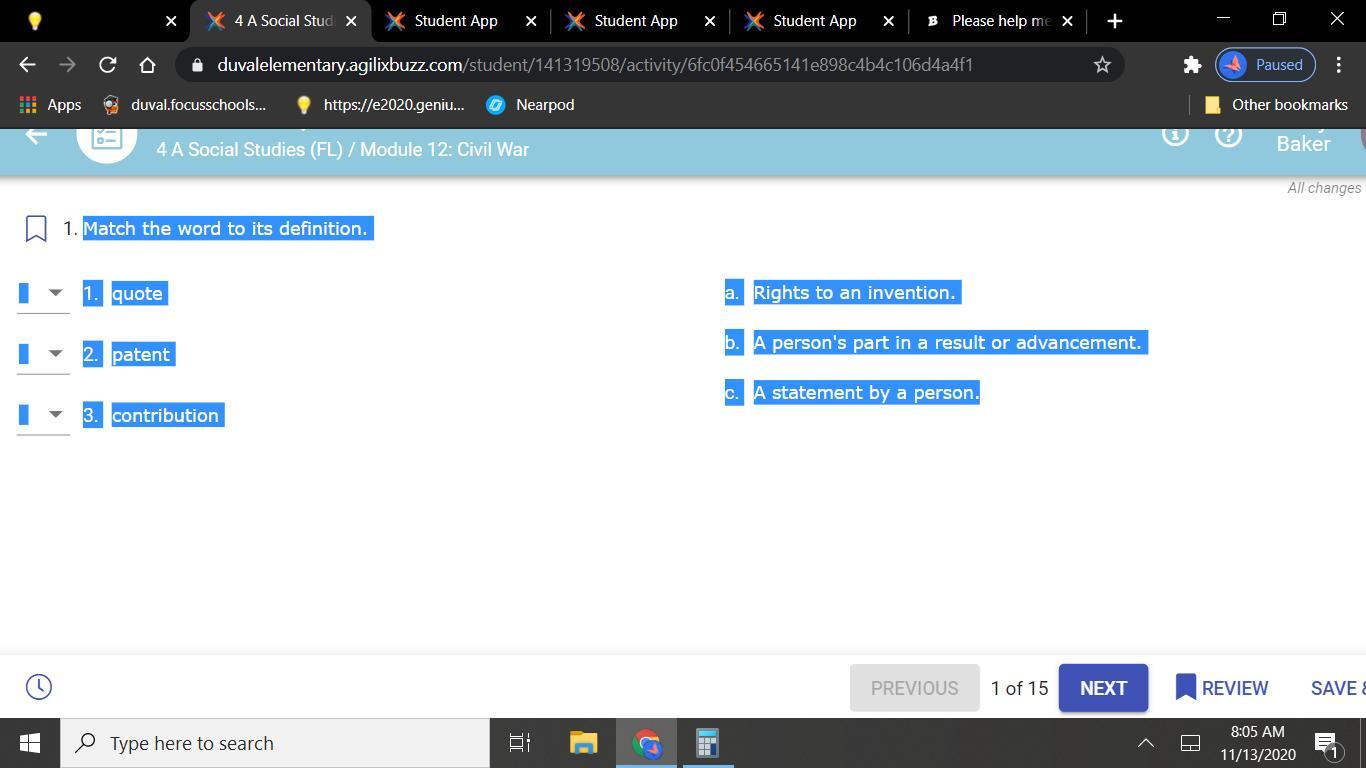This screenshot has height=768, width=1366.
Task: Open the Nearpod bookmark
Action: tap(530, 105)
